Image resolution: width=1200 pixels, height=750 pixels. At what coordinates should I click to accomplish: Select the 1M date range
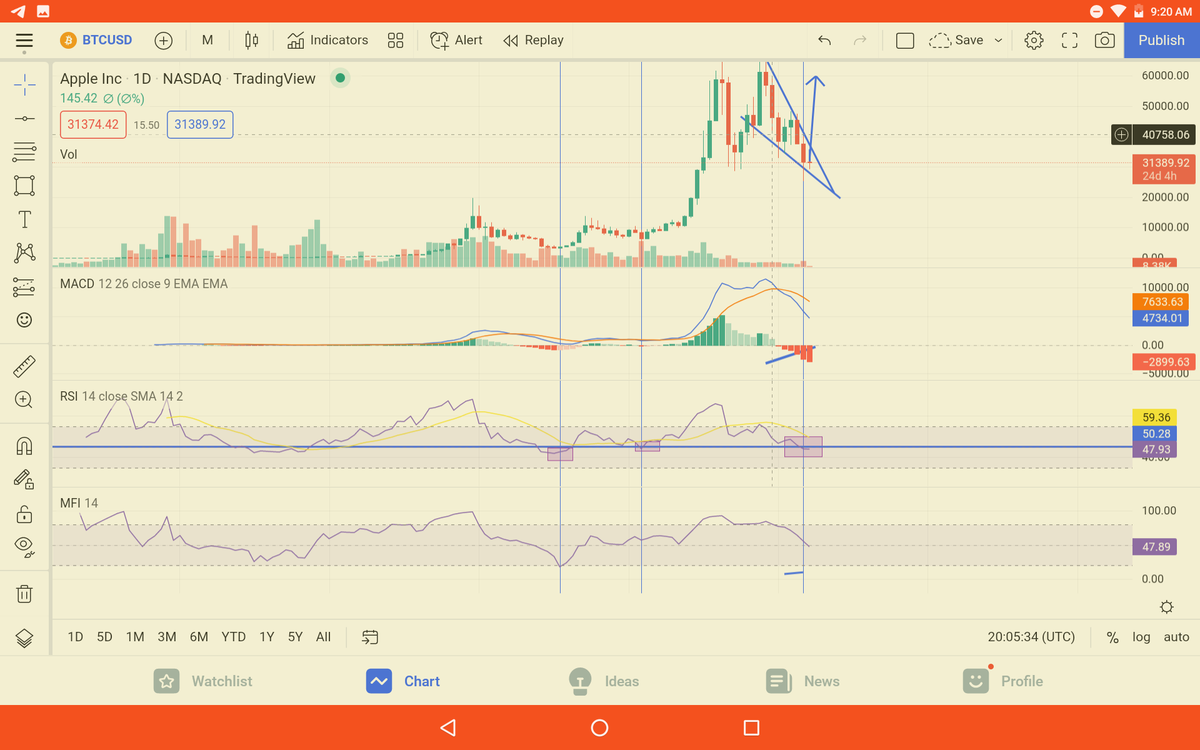pyautogui.click(x=135, y=637)
